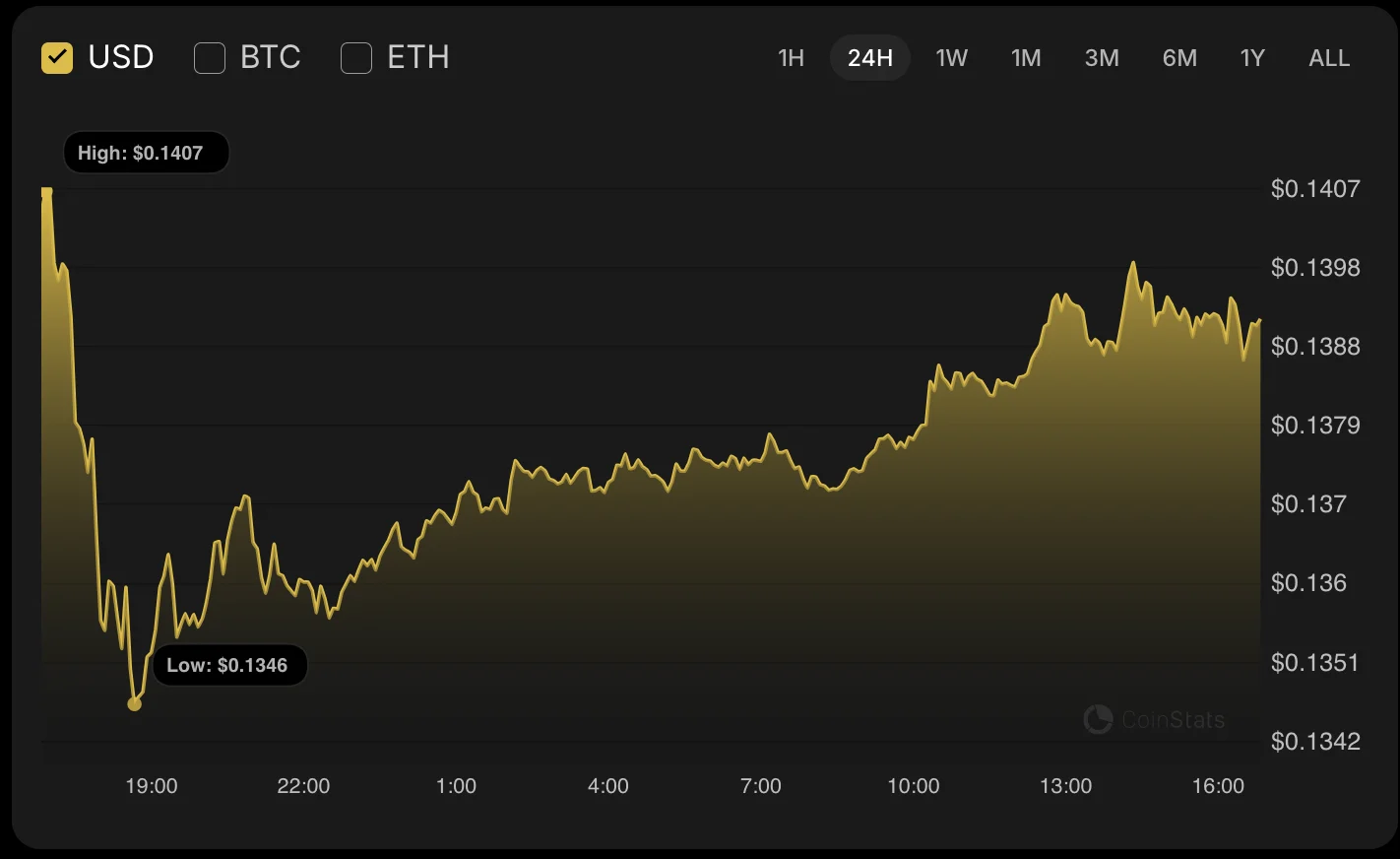
Task: Click the CoinStats watermark logo icon
Action: tap(1098, 719)
